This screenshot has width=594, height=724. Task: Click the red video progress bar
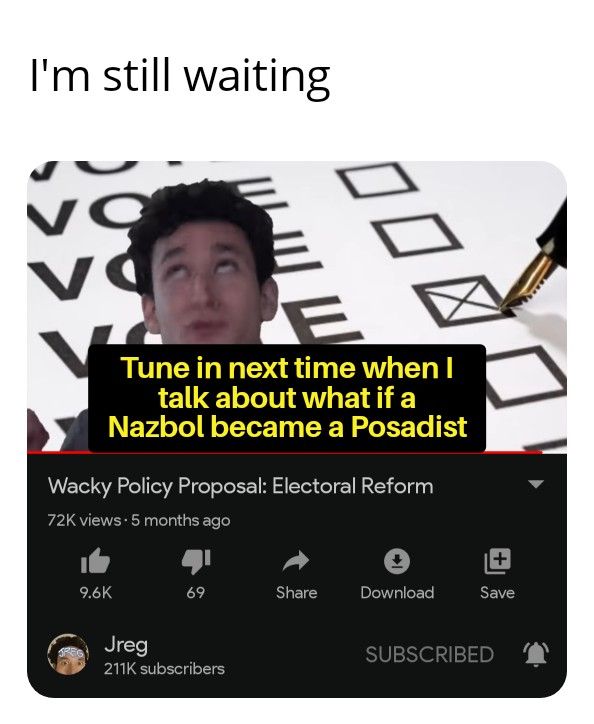pos(285,453)
